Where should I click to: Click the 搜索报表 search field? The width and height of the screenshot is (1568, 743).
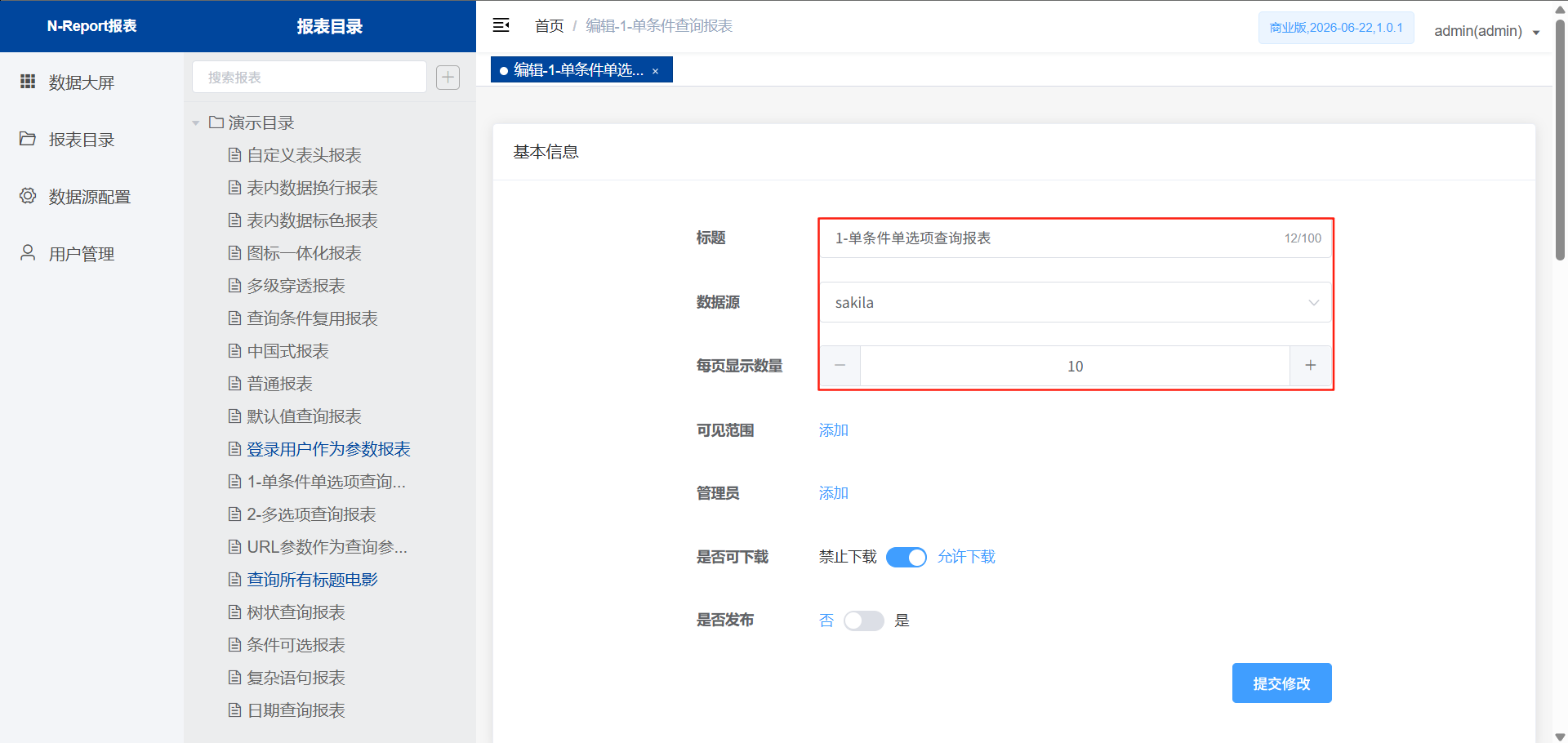(x=309, y=78)
